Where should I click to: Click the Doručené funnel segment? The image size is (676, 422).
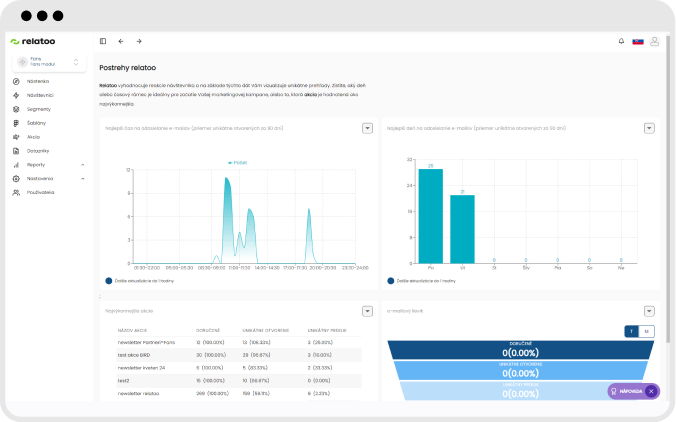pyautogui.click(x=520, y=350)
